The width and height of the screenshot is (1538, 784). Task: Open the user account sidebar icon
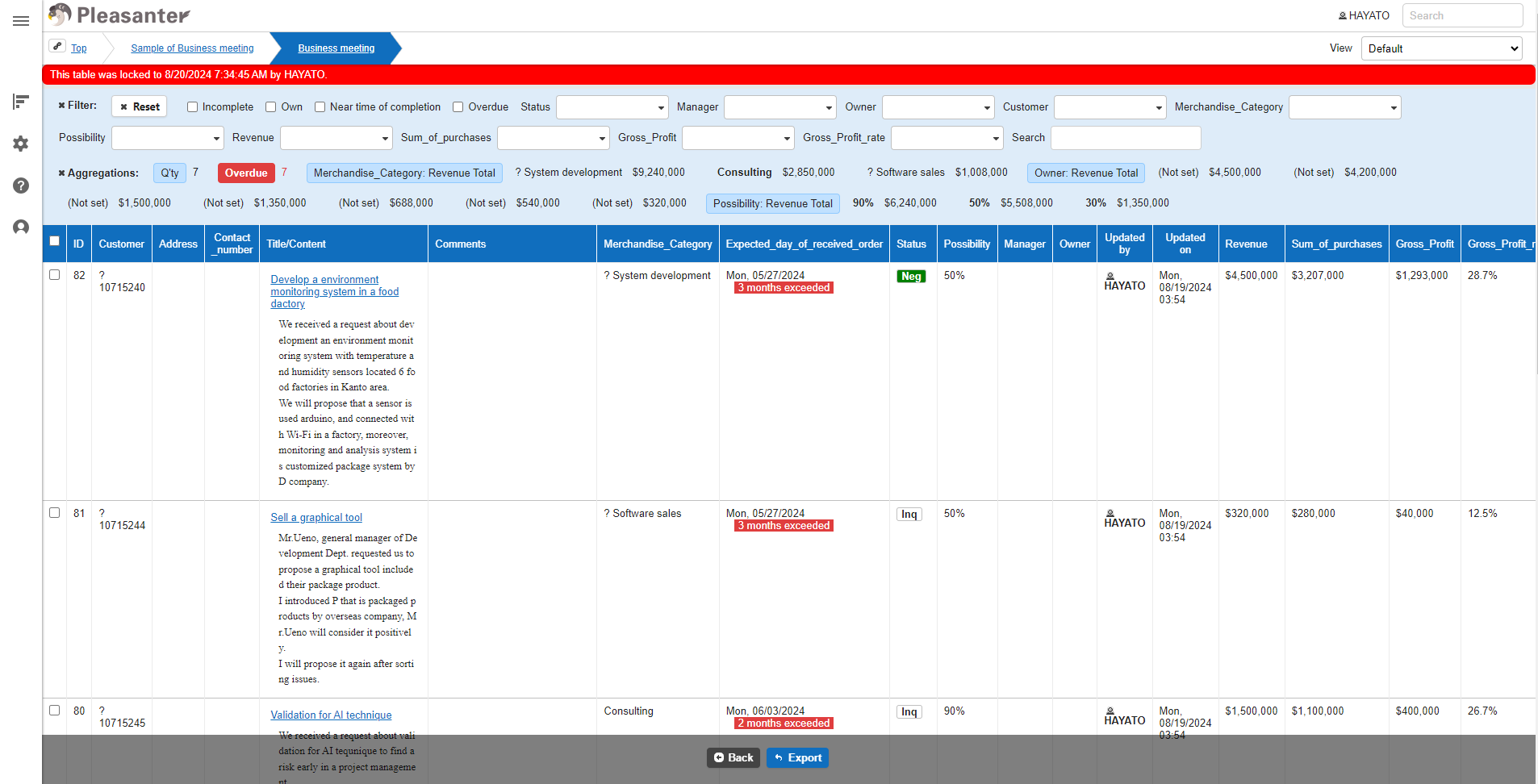click(x=21, y=227)
